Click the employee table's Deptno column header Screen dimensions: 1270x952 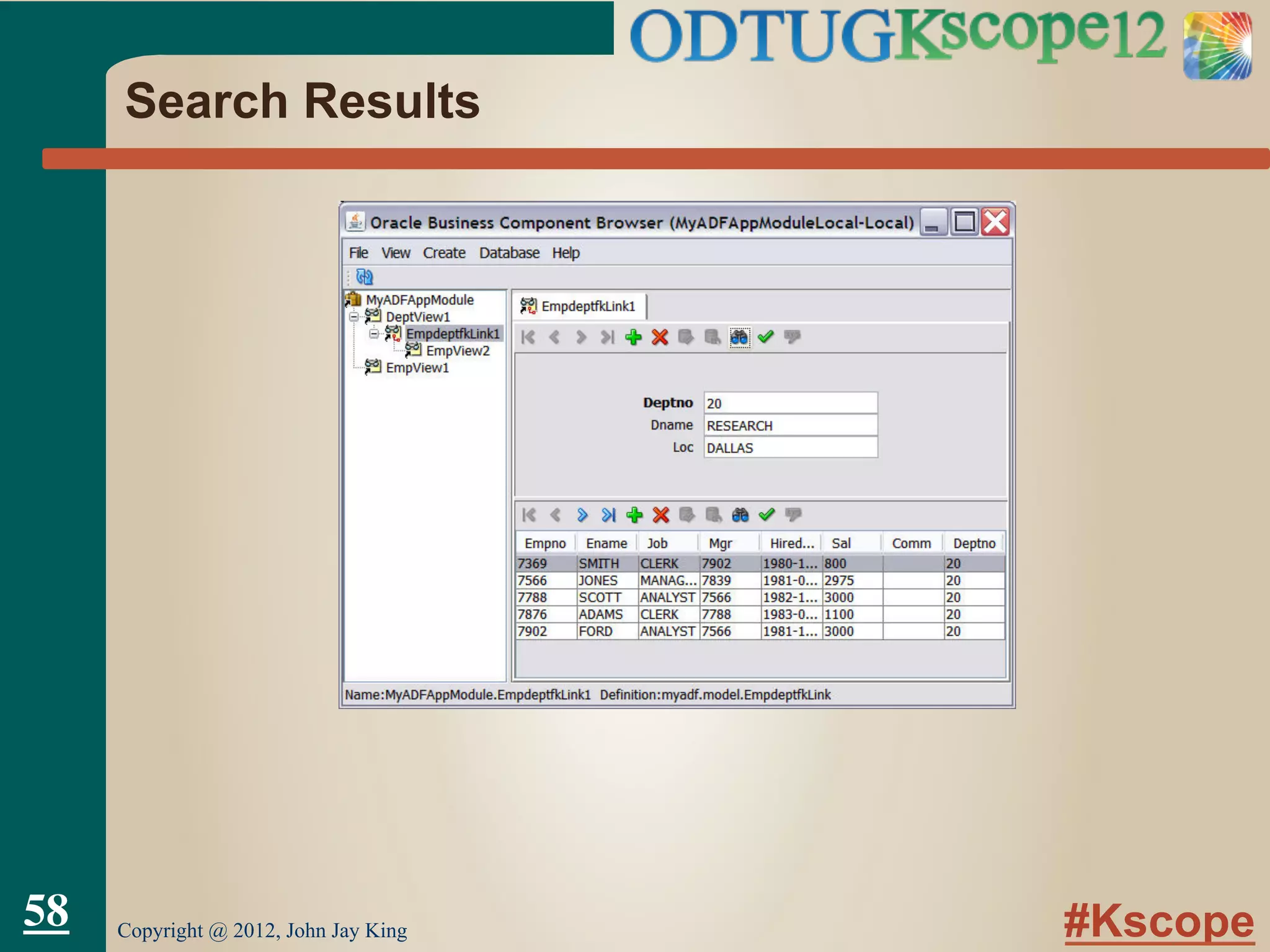[x=974, y=544]
